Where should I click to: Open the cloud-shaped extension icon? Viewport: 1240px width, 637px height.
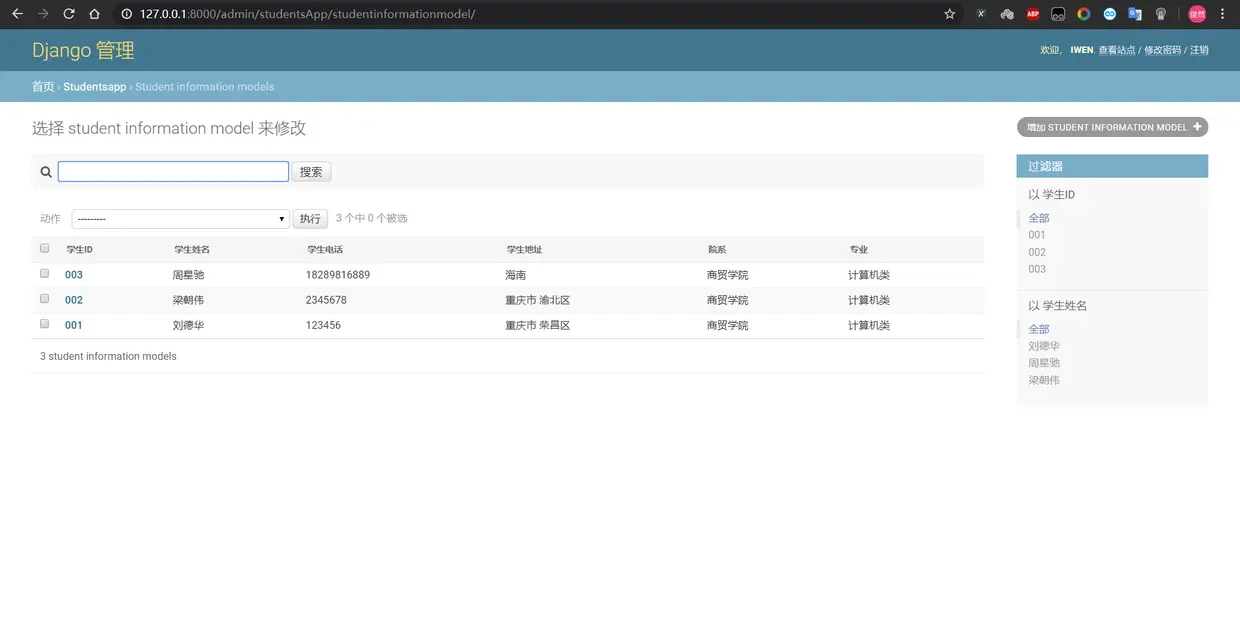1007,14
